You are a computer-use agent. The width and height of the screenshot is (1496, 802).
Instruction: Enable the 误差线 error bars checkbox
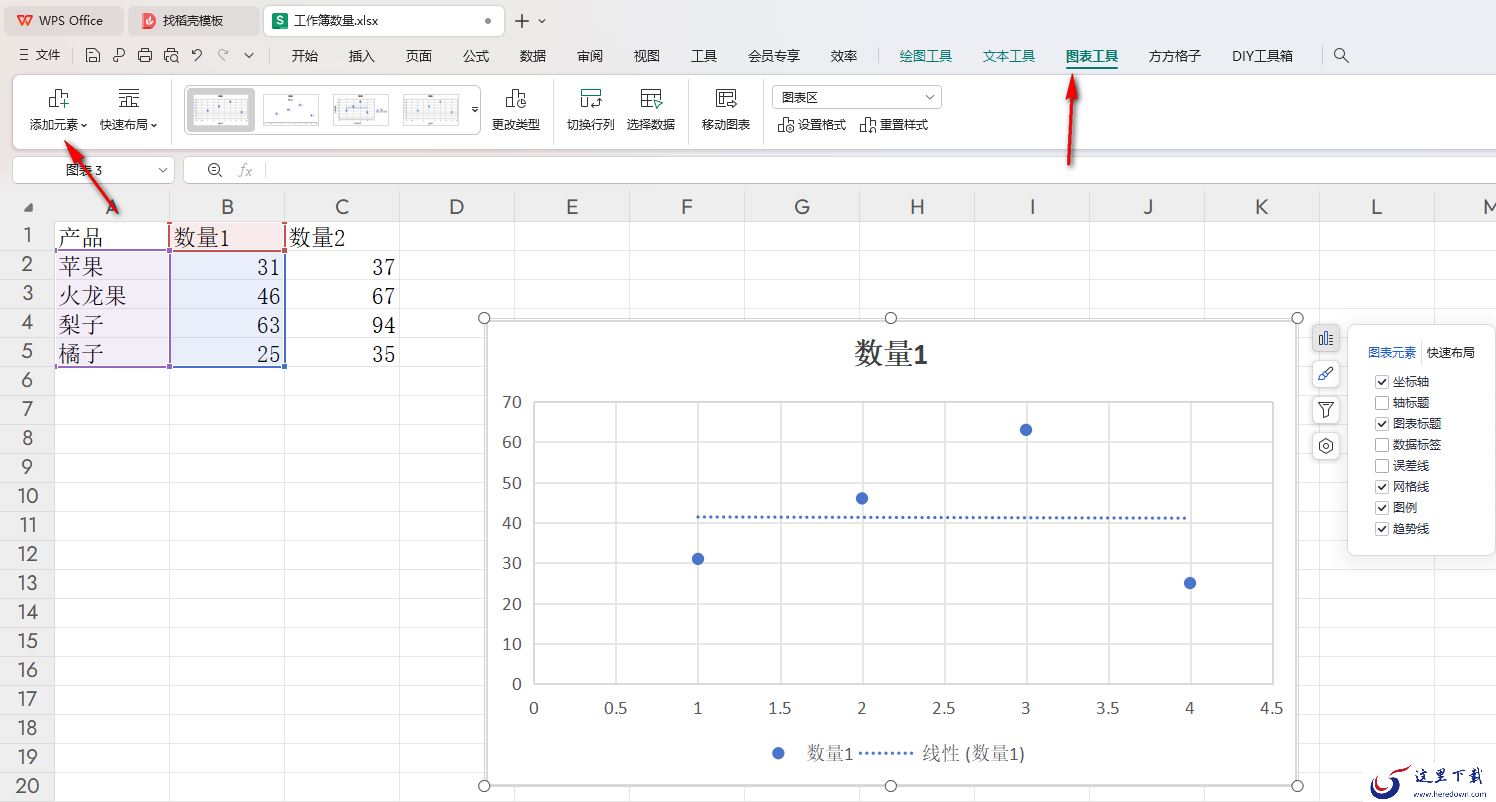tap(1382, 466)
